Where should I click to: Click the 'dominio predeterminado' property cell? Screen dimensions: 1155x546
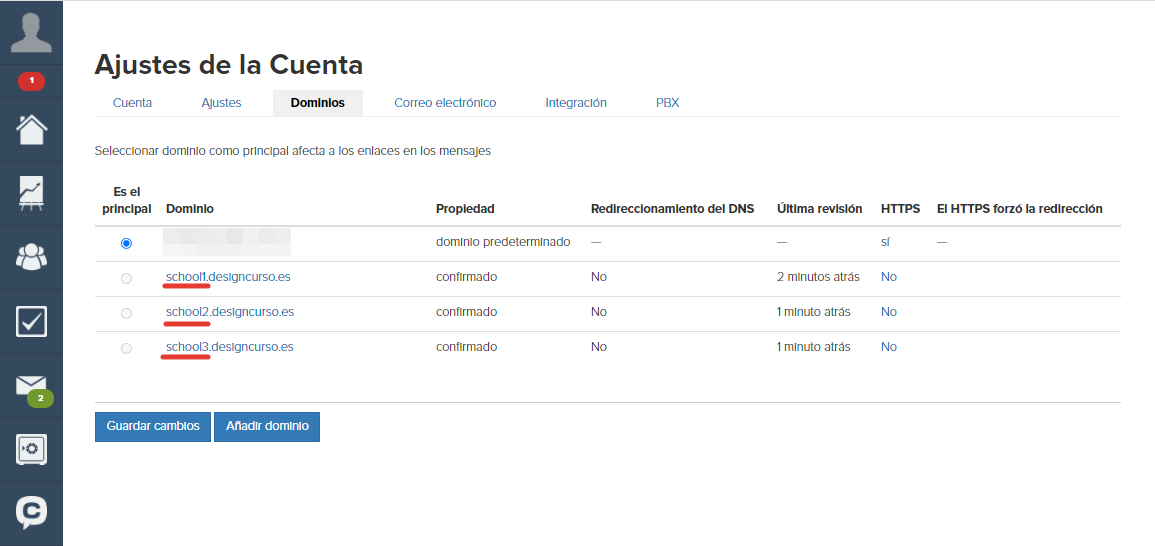503,242
